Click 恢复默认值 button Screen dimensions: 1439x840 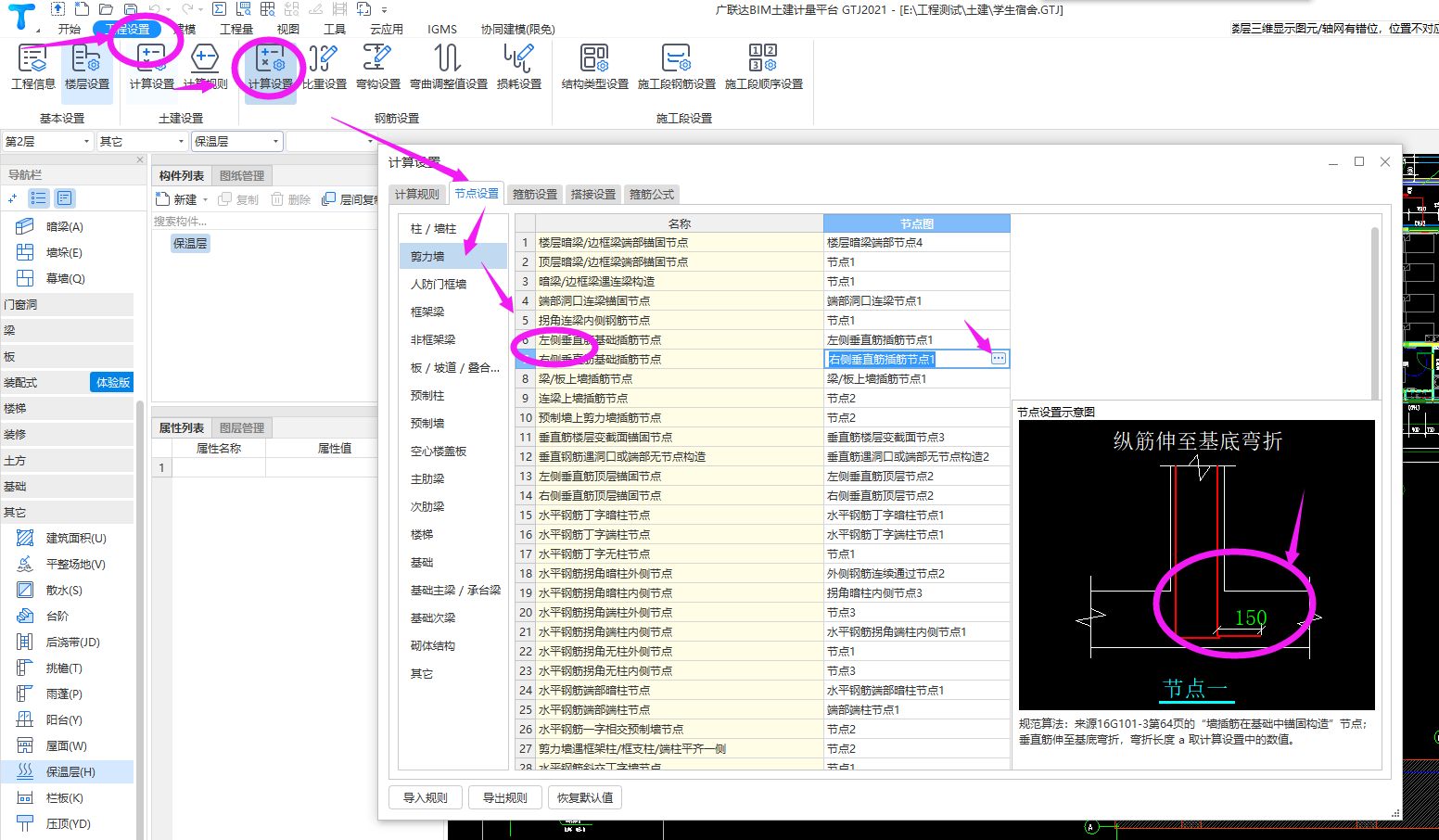[584, 797]
